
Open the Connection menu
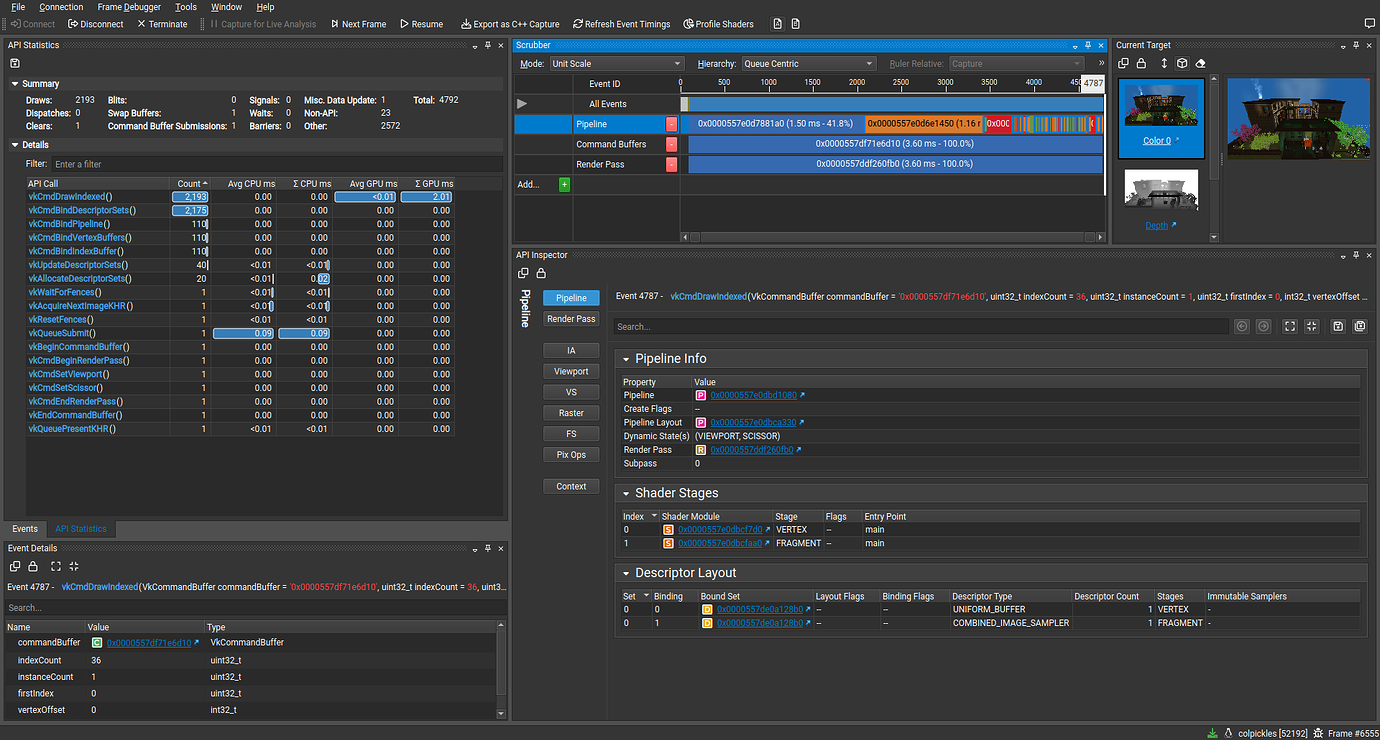[61, 7]
